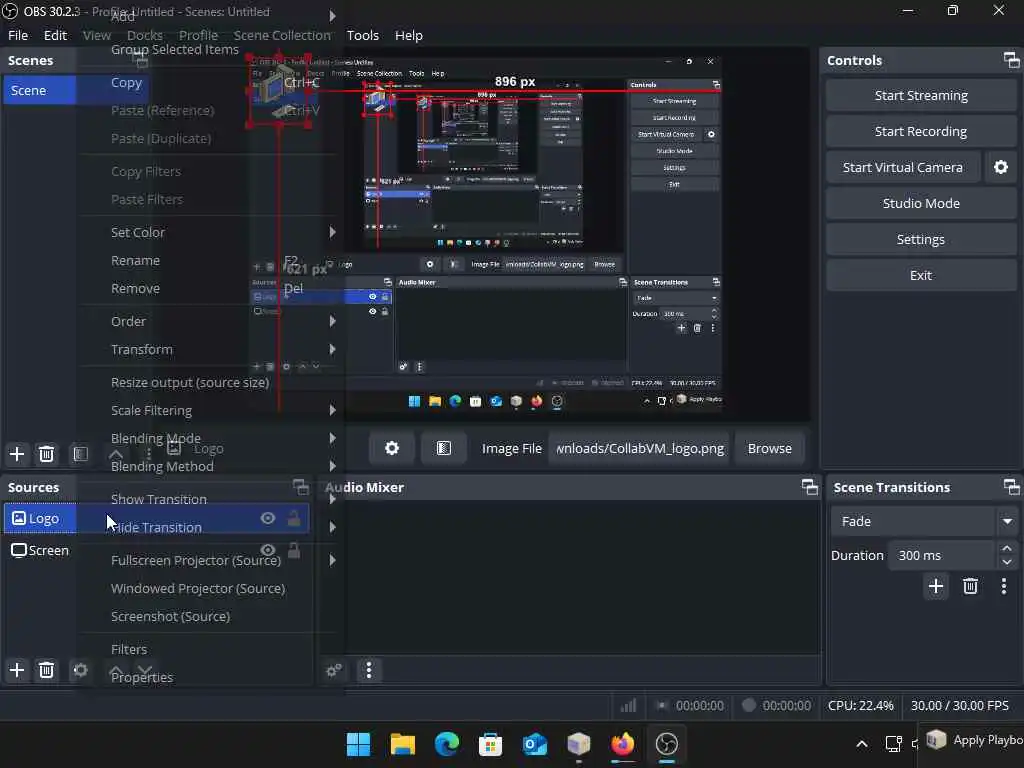Click the stream connection status bars icon

628,705
